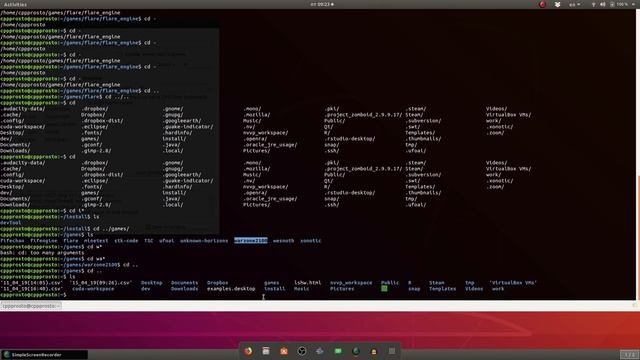Image resolution: width=640 pixels, height=360 pixels.
Task: Show applications grid in the dock
Action: coord(392,351)
